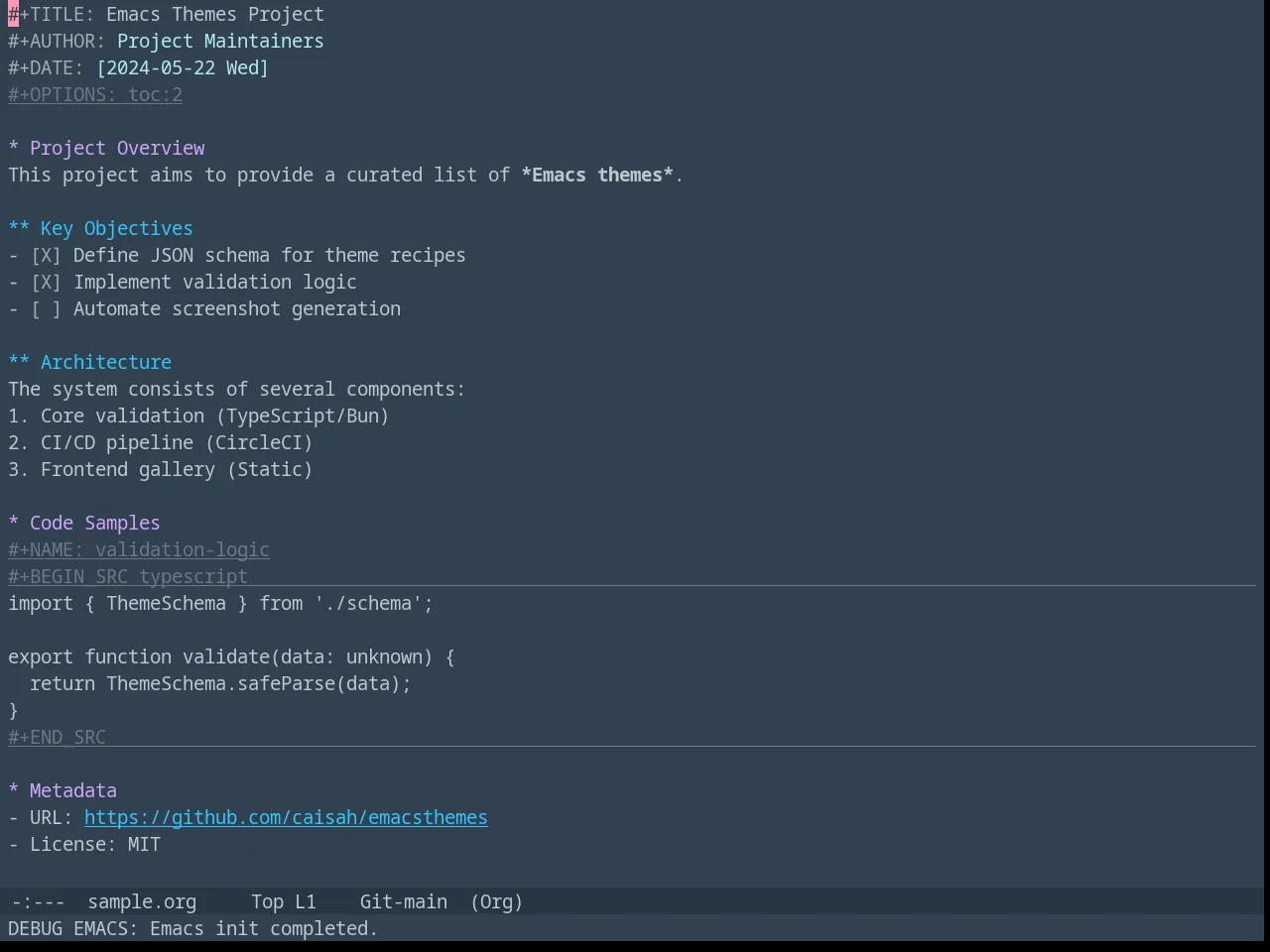Click the echo area message 'Emacs init completed'
Viewport: 1270px width, 952px height.
pyautogui.click(x=264, y=929)
